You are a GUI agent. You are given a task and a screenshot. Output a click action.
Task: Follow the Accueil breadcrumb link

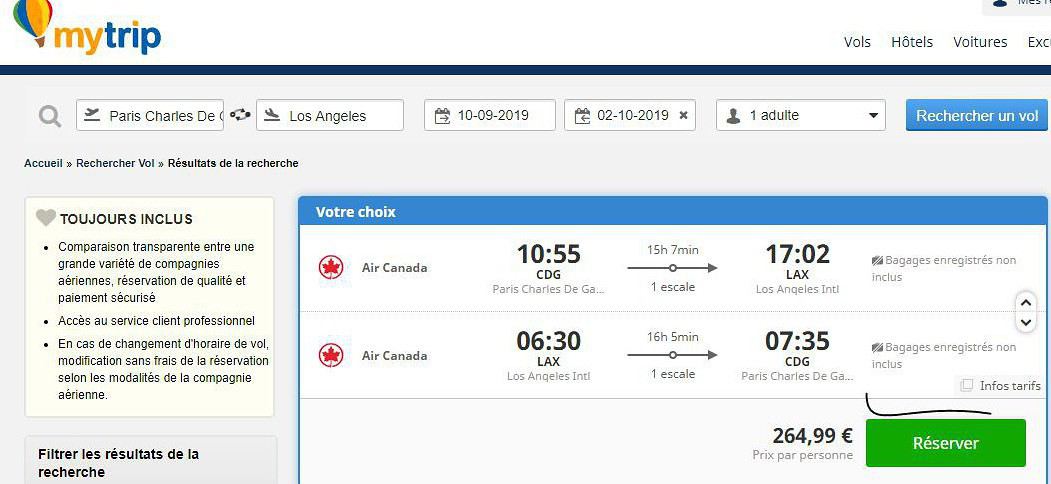point(43,163)
